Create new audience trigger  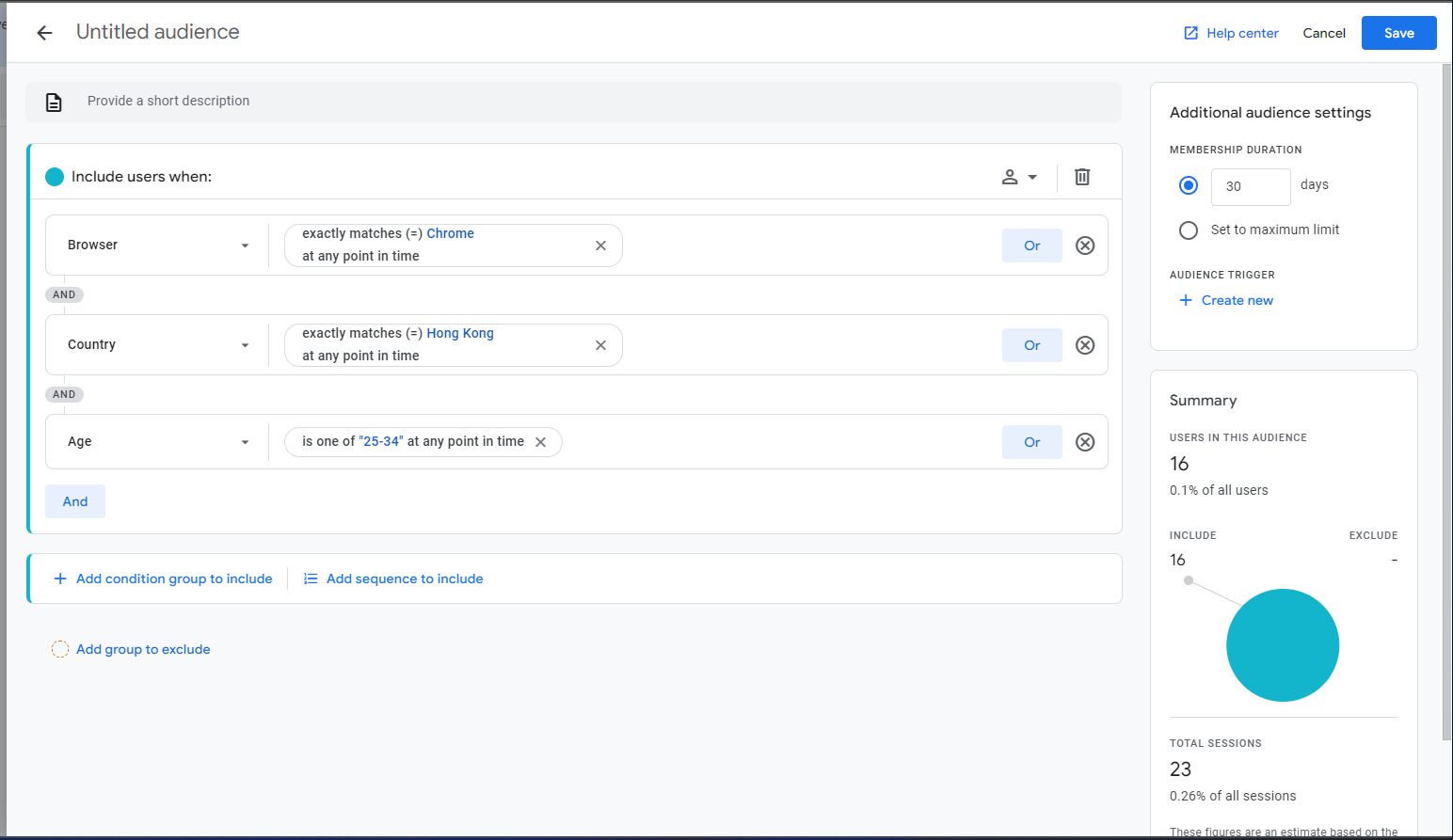1226,300
